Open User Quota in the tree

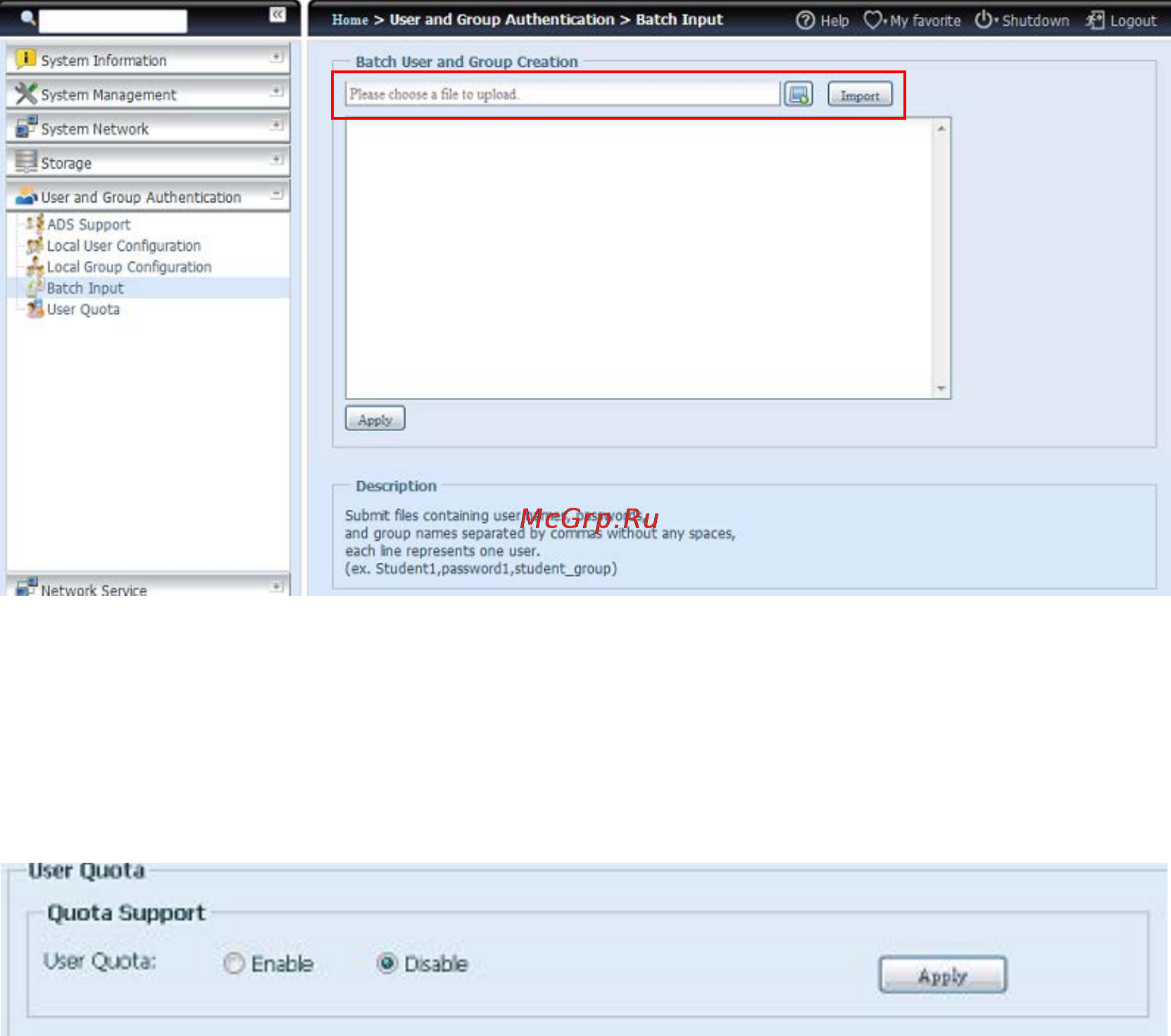pyautogui.click(x=83, y=309)
